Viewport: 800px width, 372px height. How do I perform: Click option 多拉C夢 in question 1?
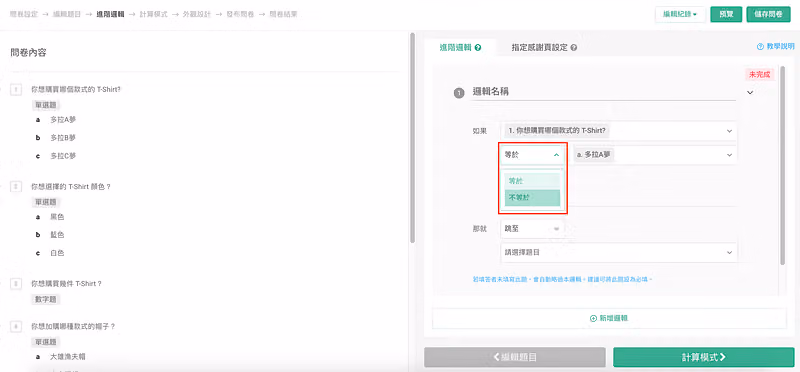pos(63,156)
